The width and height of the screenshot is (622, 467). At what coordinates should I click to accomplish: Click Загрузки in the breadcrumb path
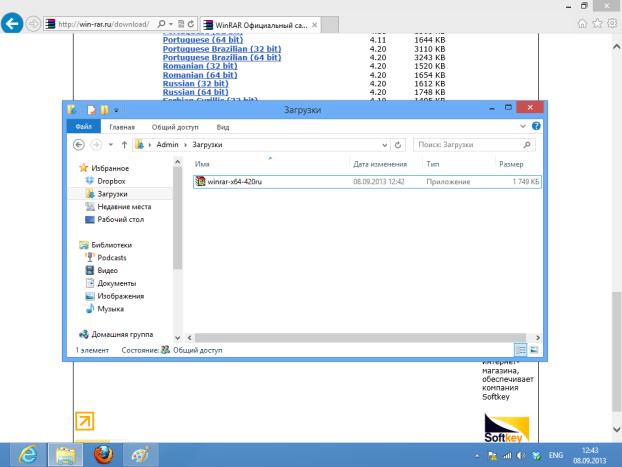[x=207, y=145]
